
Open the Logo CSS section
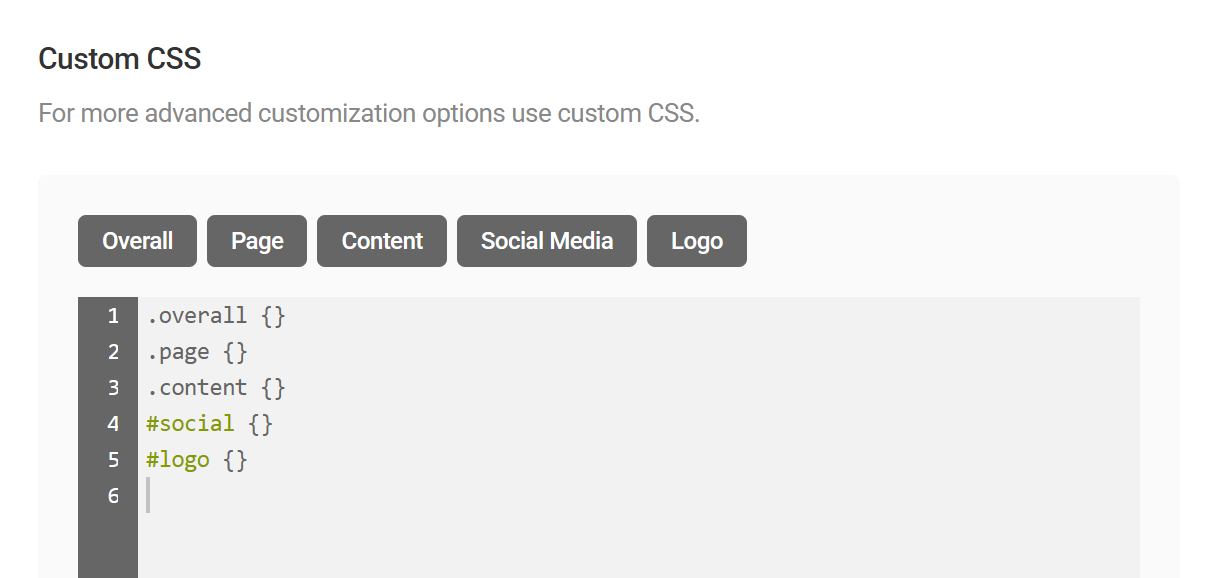click(x=696, y=240)
